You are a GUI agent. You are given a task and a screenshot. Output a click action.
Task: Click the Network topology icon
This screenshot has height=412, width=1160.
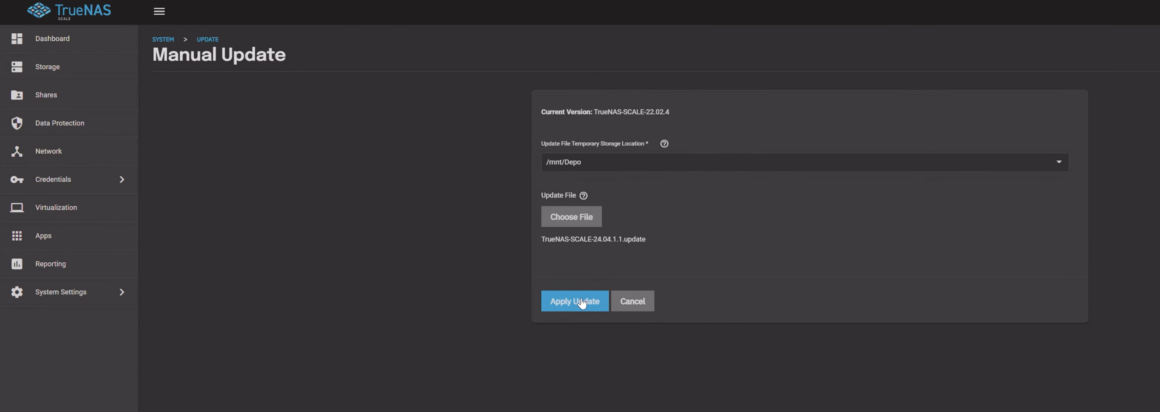[17, 151]
